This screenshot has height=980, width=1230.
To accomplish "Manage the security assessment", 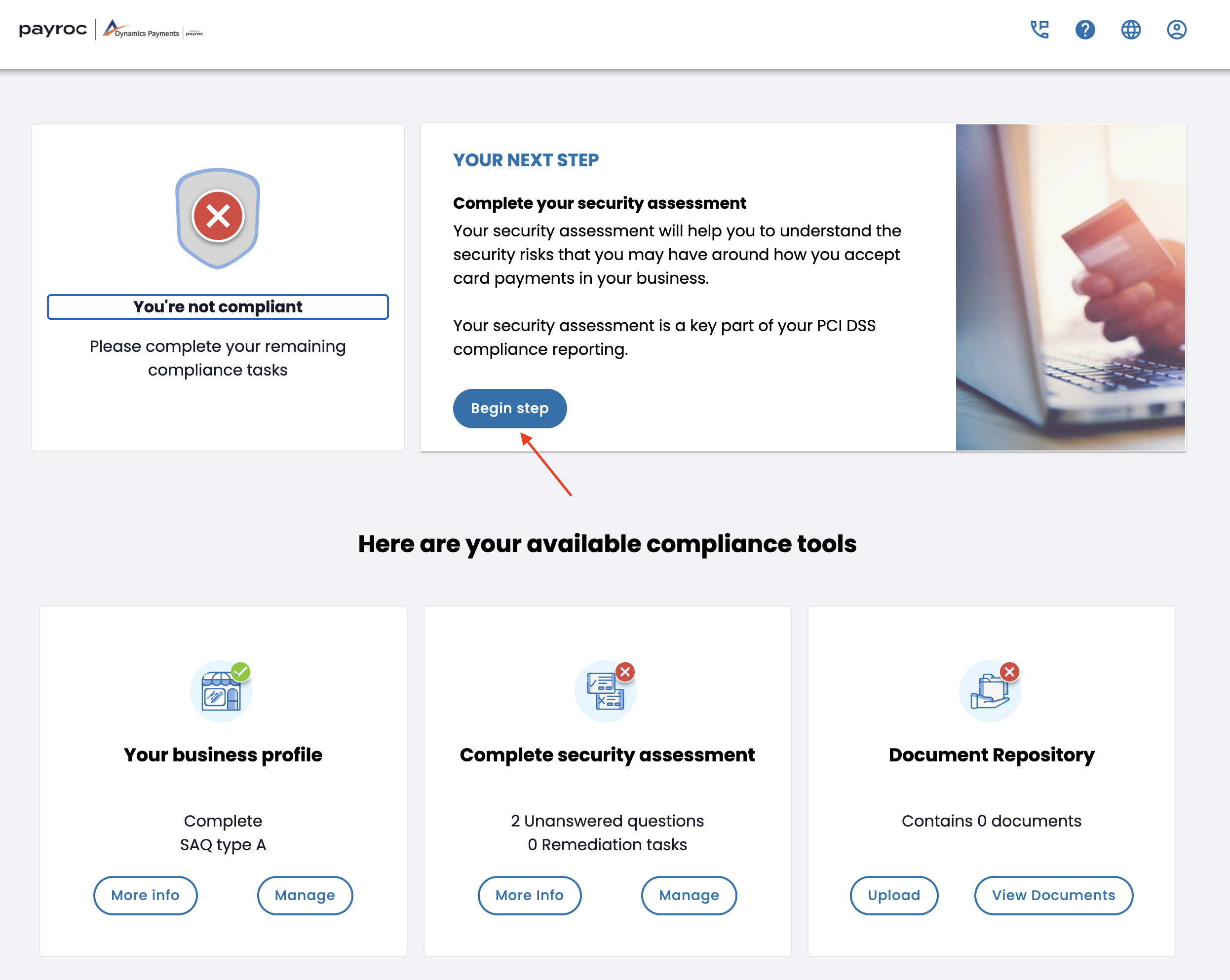I will [689, 895].
